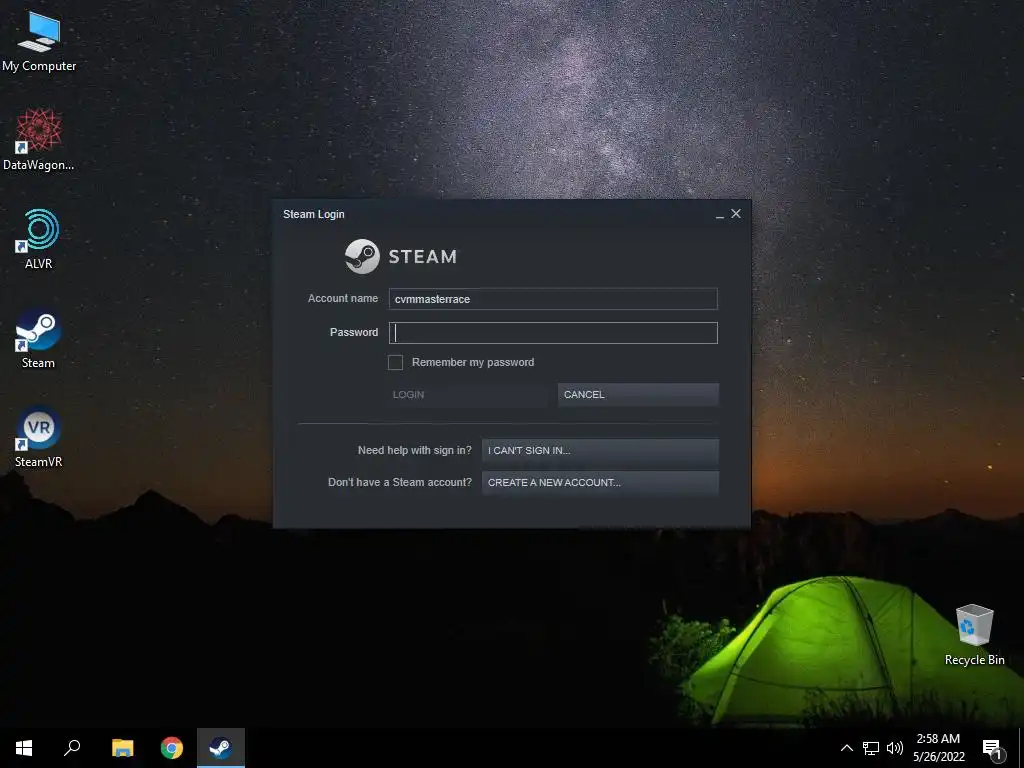1024x768 pixels.
Task: Click the Steam logo in login dialog
Action: tap(401, 256)
